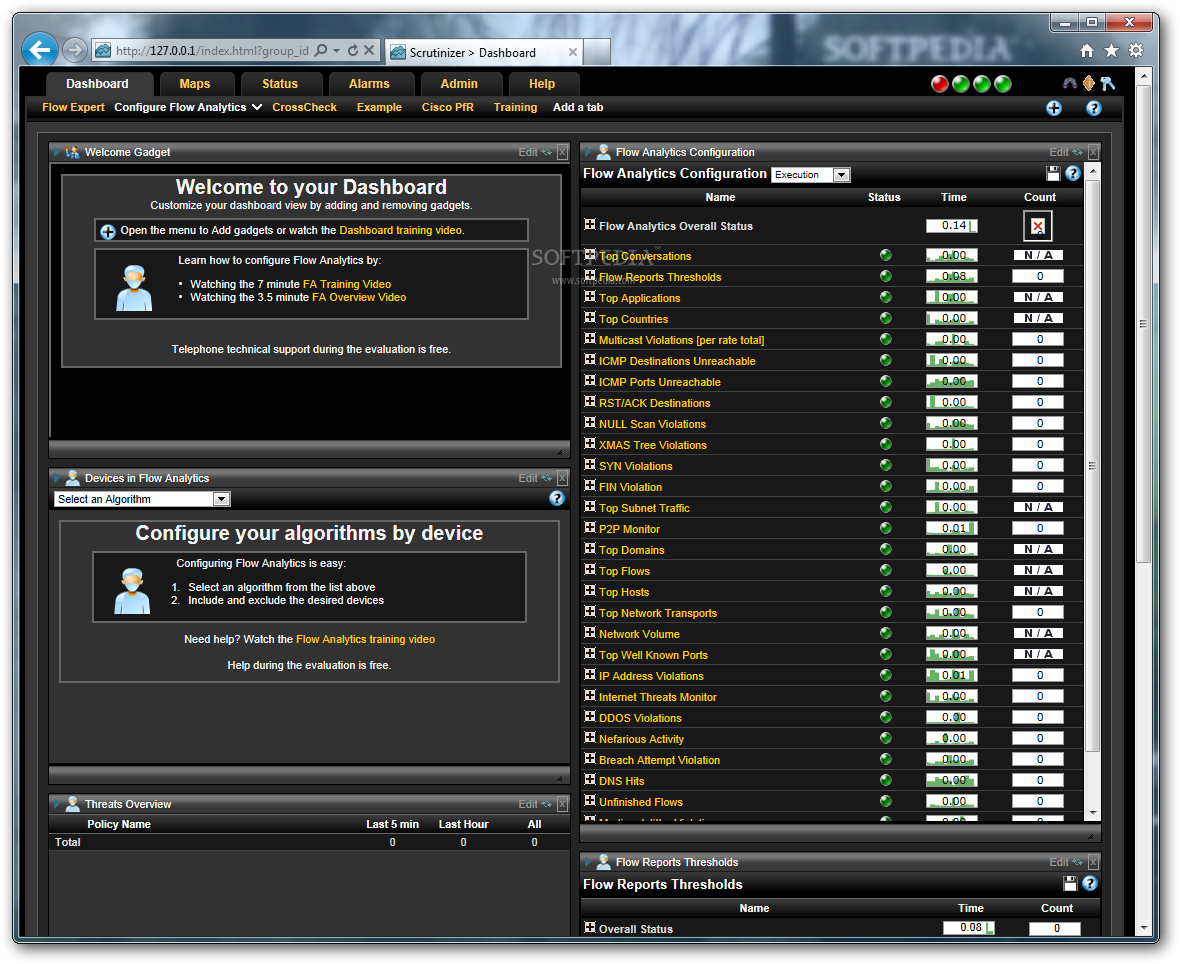The width and height of the screenshot is (1180, 964).
Task: Click the blue plus add-gadget icon
Action: tap(1054, 108)
